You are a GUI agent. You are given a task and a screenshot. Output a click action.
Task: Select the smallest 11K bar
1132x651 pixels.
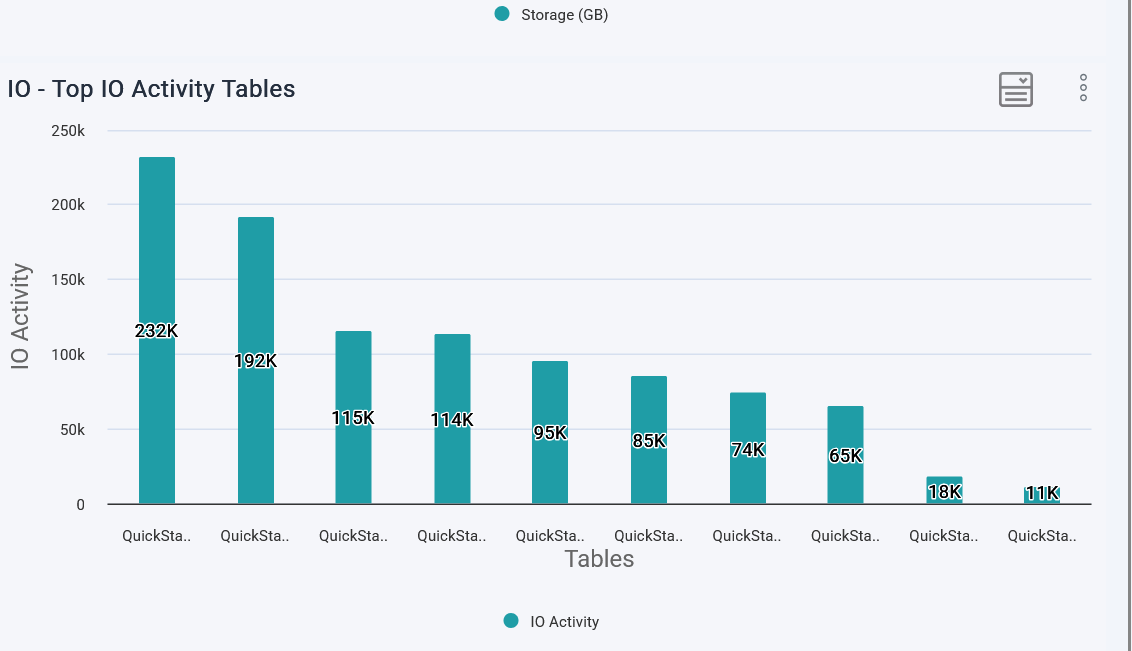tap(1042, 496)
